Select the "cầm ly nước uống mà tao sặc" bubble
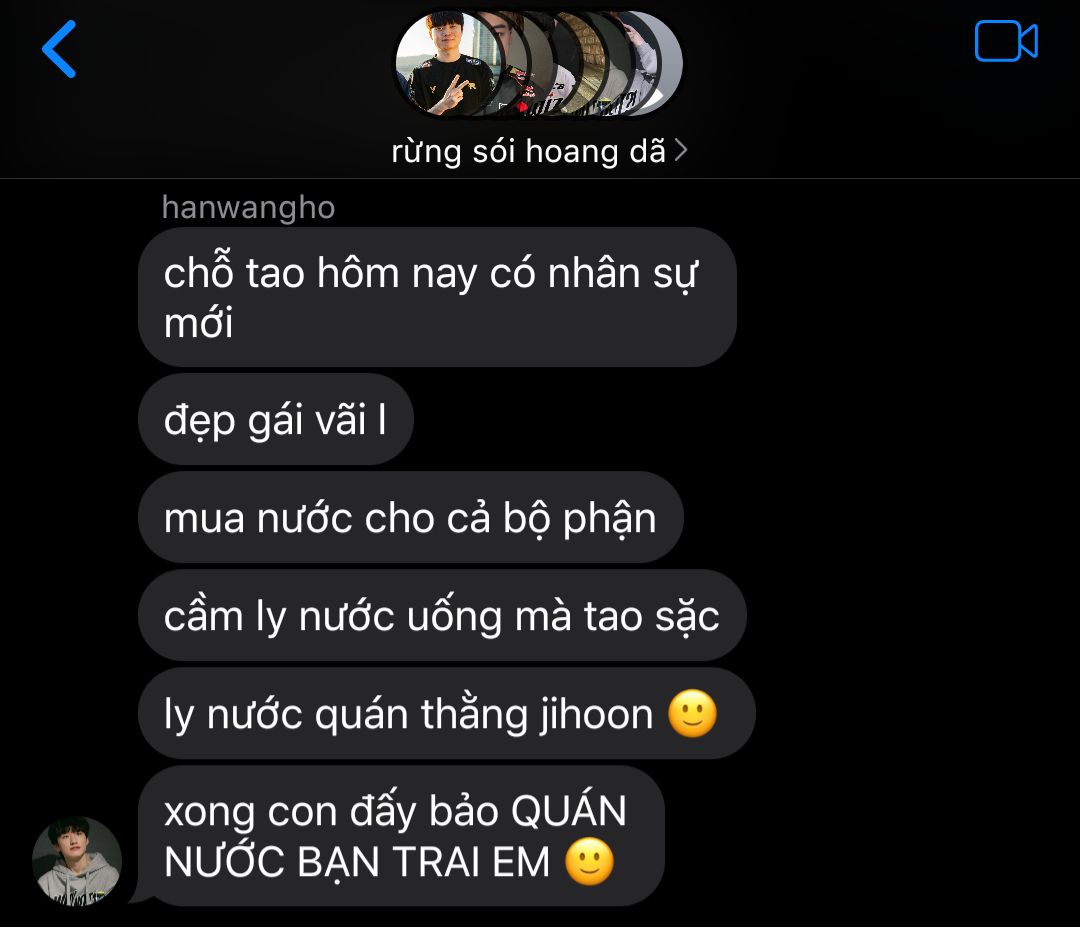This screenshot has height=927, width=1080. tap(442, 615)
